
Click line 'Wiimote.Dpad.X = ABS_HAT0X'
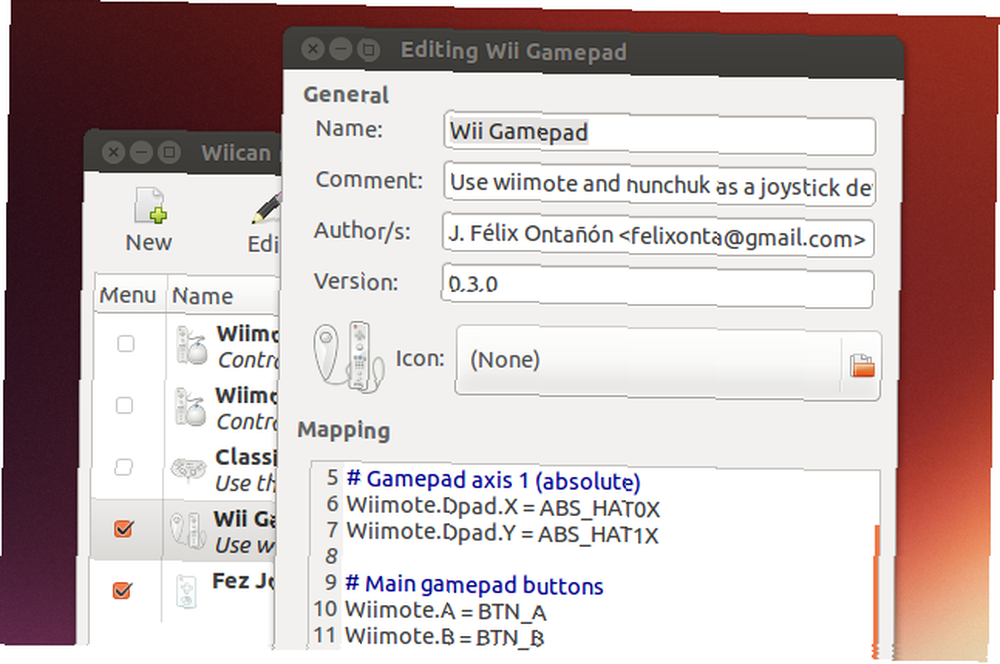[x=503, y=507]
